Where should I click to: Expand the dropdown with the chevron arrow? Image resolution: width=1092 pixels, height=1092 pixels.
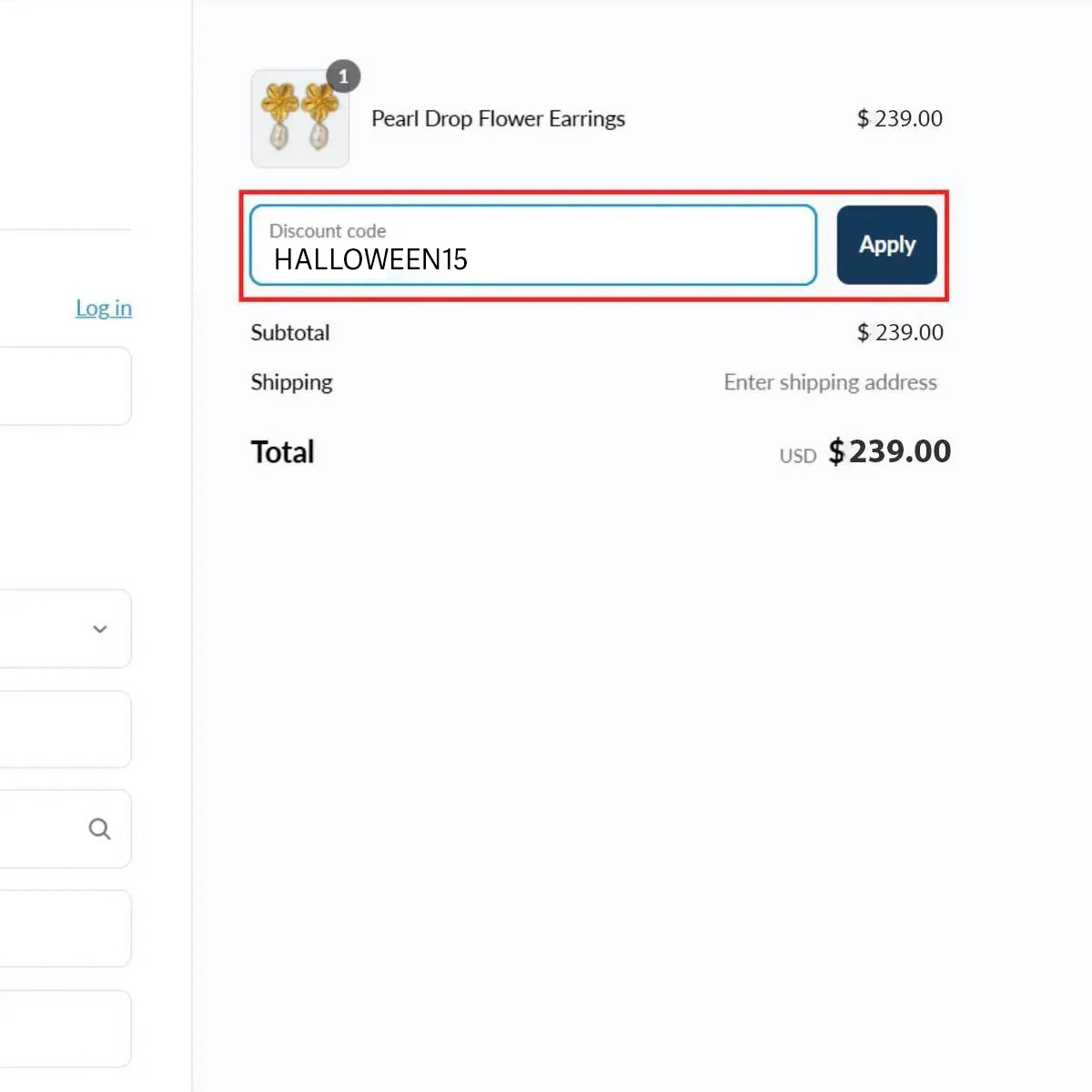[x=99, y=629]
